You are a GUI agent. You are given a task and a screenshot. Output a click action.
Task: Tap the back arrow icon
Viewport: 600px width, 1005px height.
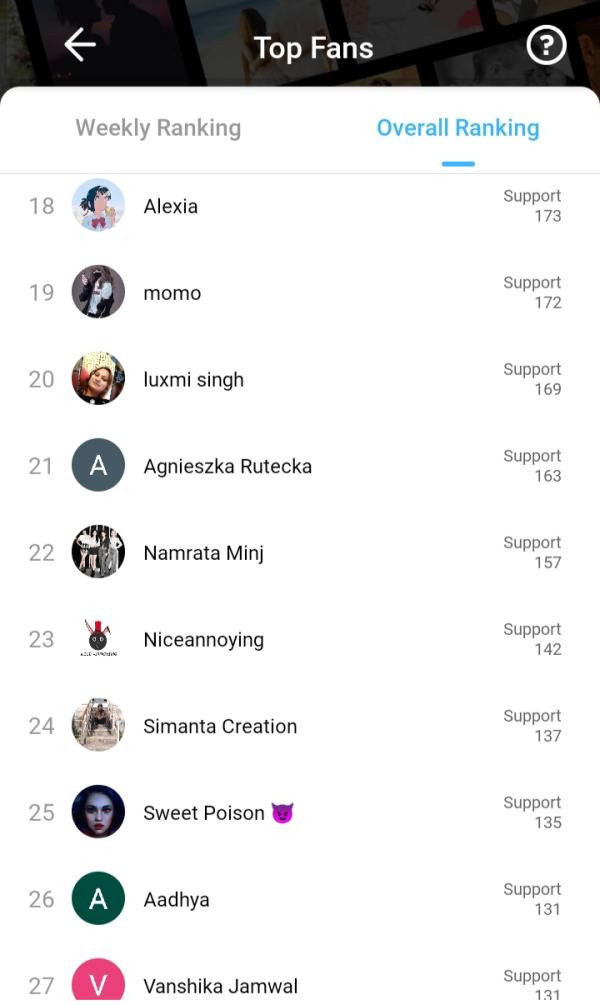click(80, 45)
